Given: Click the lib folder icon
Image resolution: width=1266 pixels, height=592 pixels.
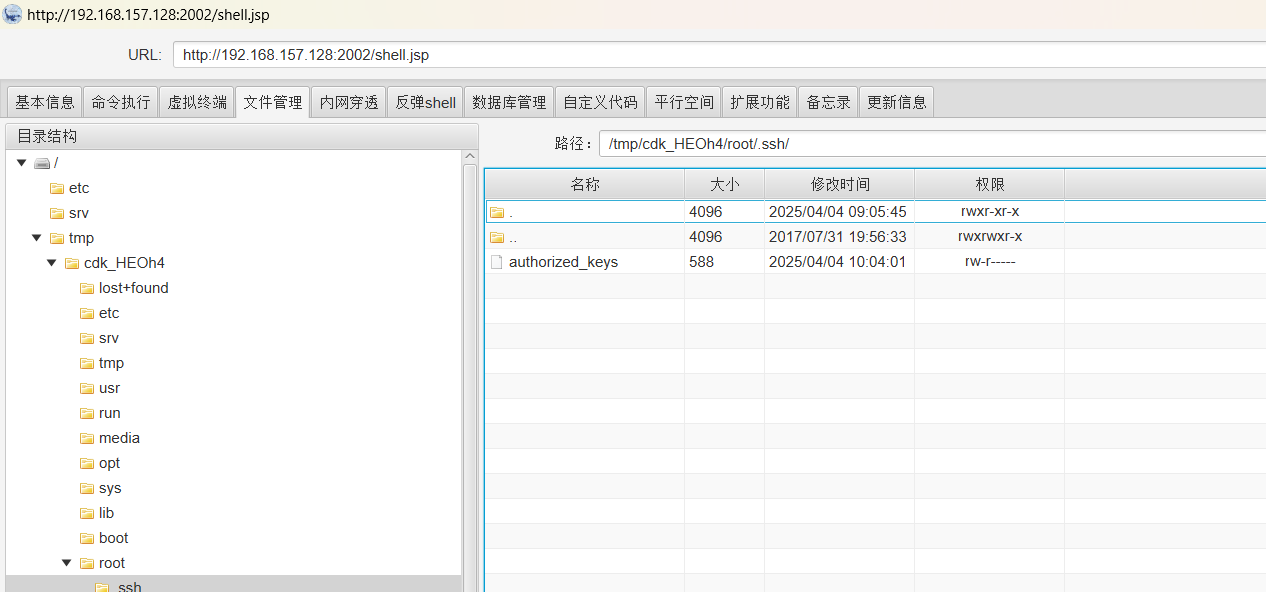Looking at the screenshot, I should click(87, 513).
